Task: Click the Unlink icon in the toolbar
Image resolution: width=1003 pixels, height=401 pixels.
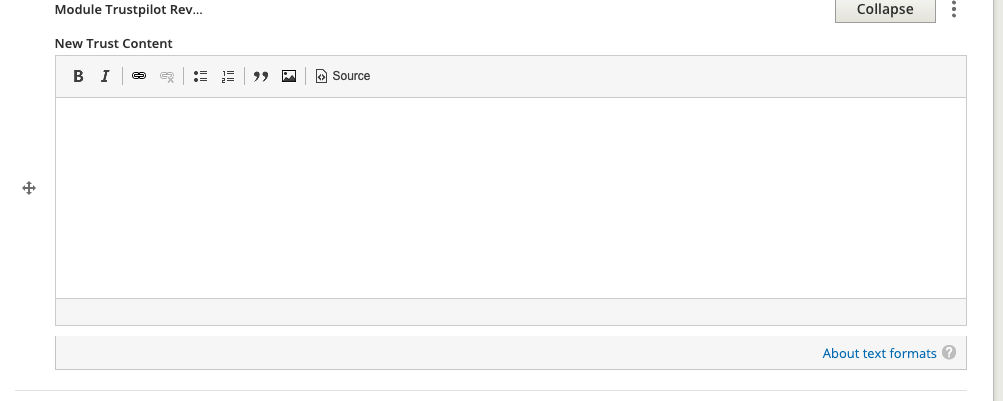Action: 167,76
